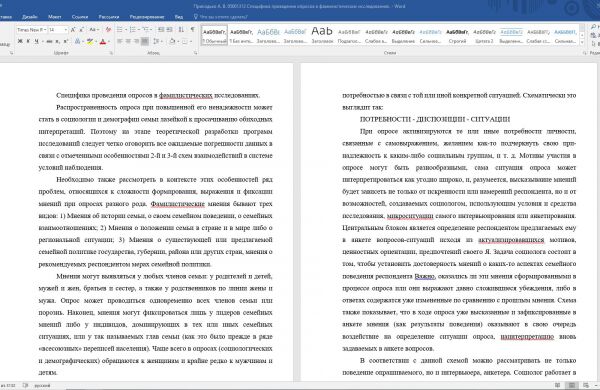Align text to the left
Image resolution: width=600 pixels, height=390 pixels.
point(119,41)
